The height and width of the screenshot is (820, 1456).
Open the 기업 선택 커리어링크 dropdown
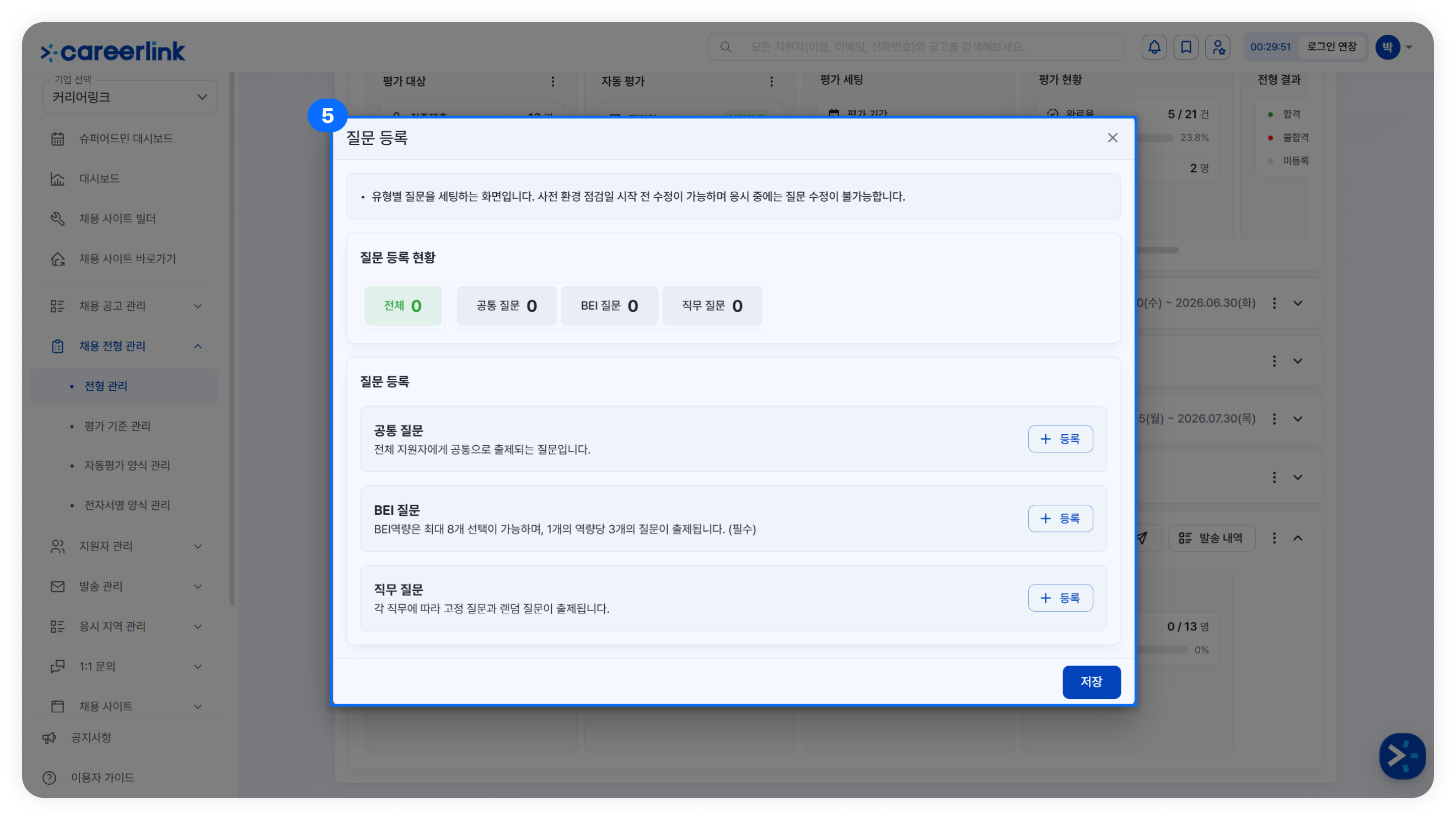click(130, 97)
